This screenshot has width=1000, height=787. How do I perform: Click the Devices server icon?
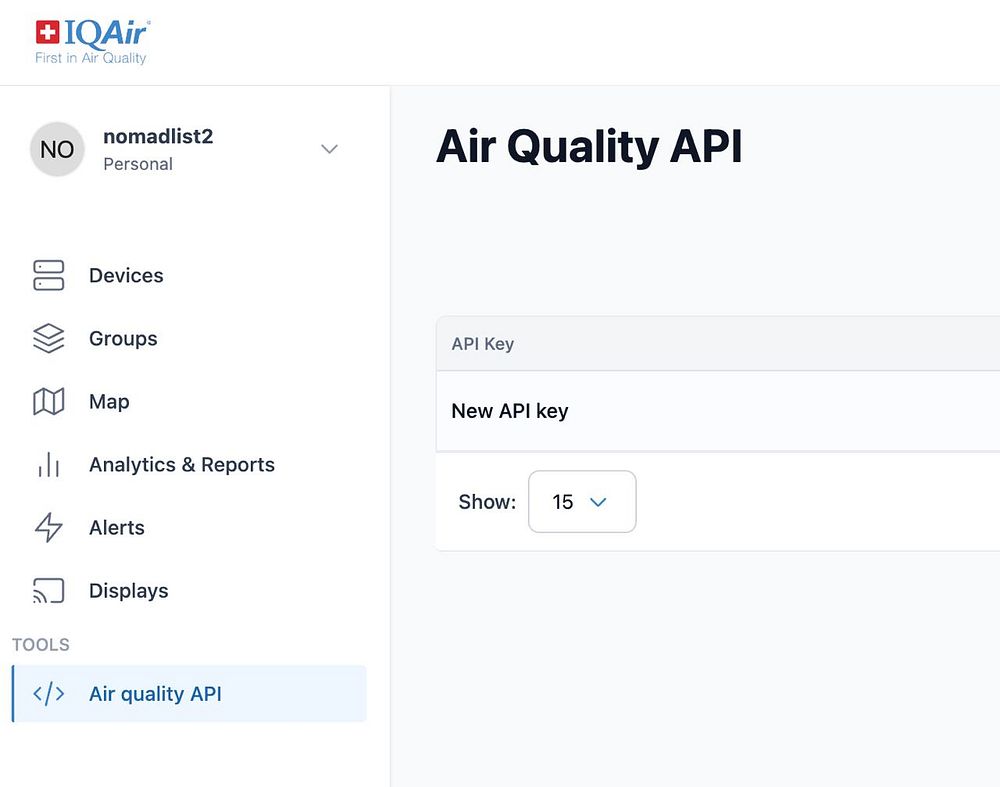coord(48,276)
